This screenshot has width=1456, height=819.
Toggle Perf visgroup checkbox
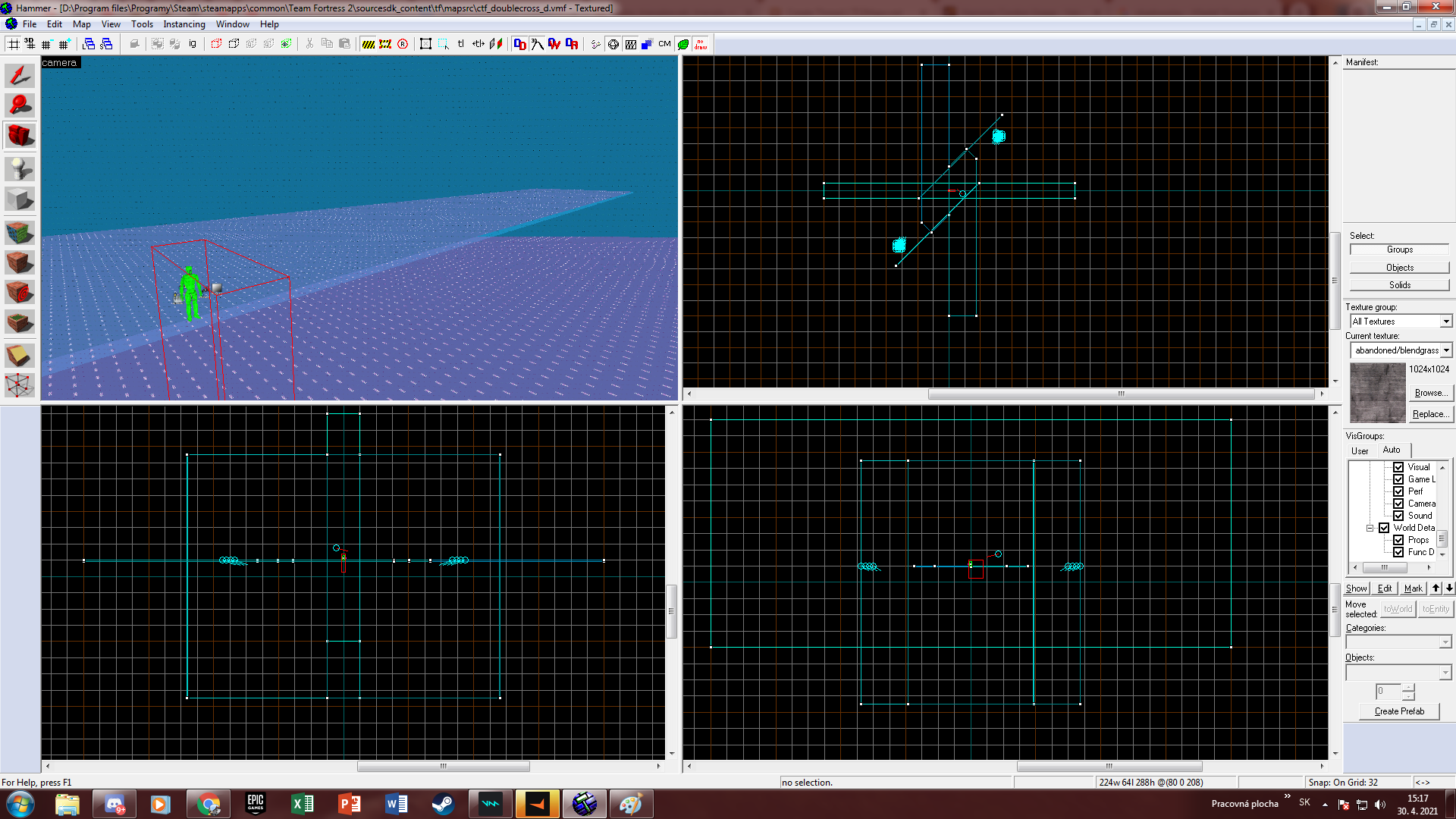click(1398, 491)
